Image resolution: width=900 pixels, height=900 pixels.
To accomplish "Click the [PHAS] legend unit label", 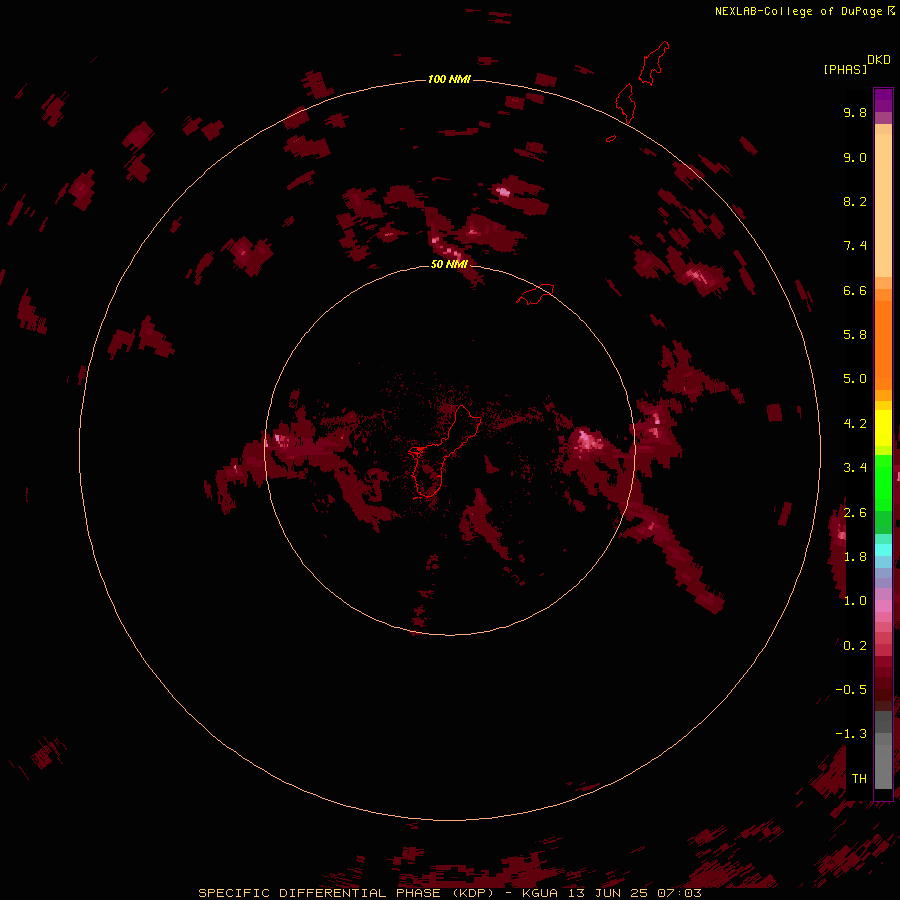I will (845, 69).
